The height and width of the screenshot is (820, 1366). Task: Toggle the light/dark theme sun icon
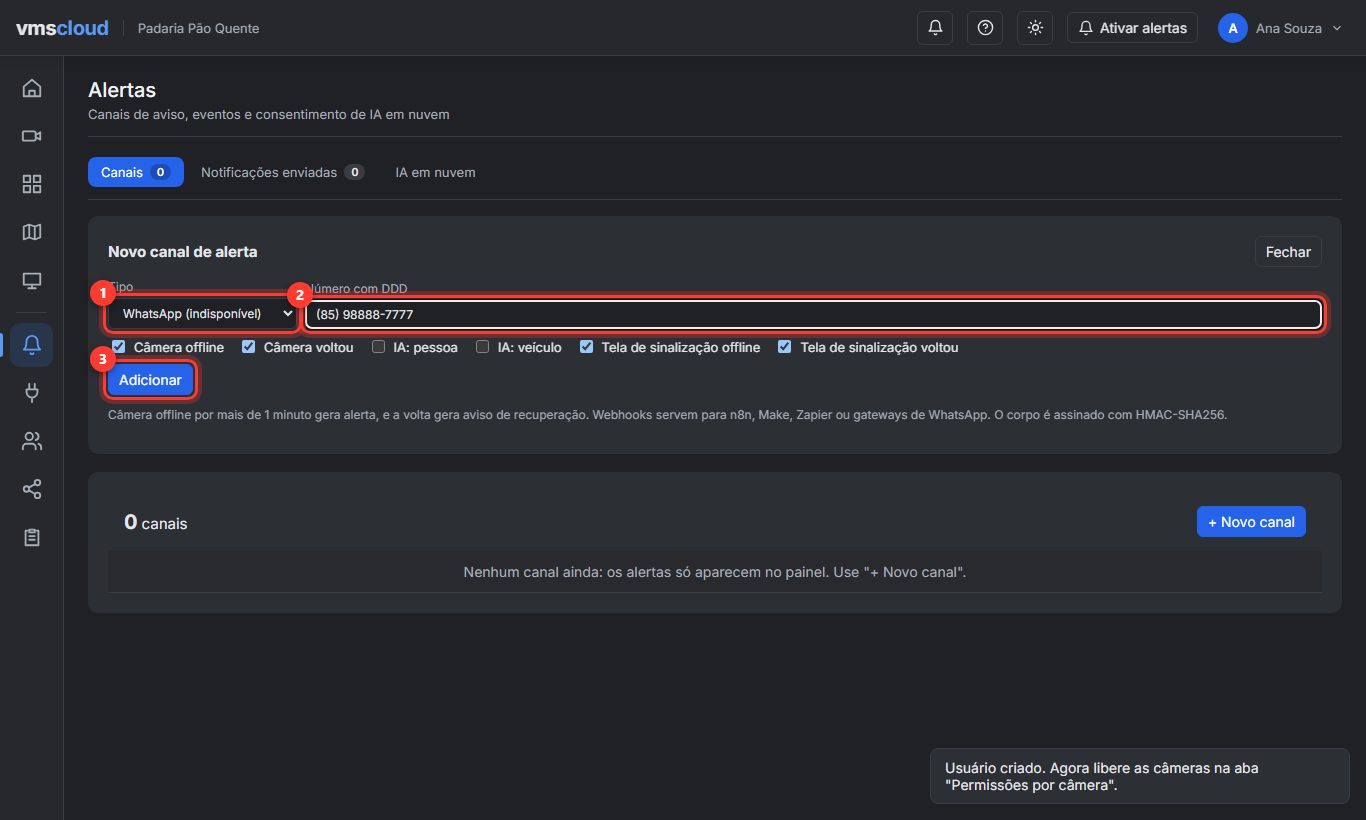(1035, 28)
